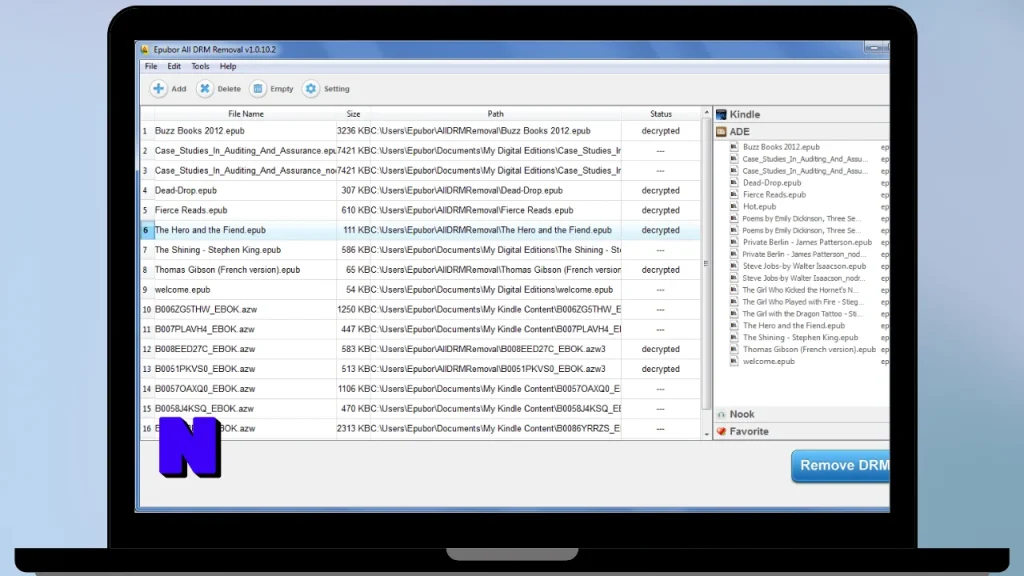Screen dimensions: 1024x576
Task: Sort by File Name column header
Action: [x=246, y=114]
